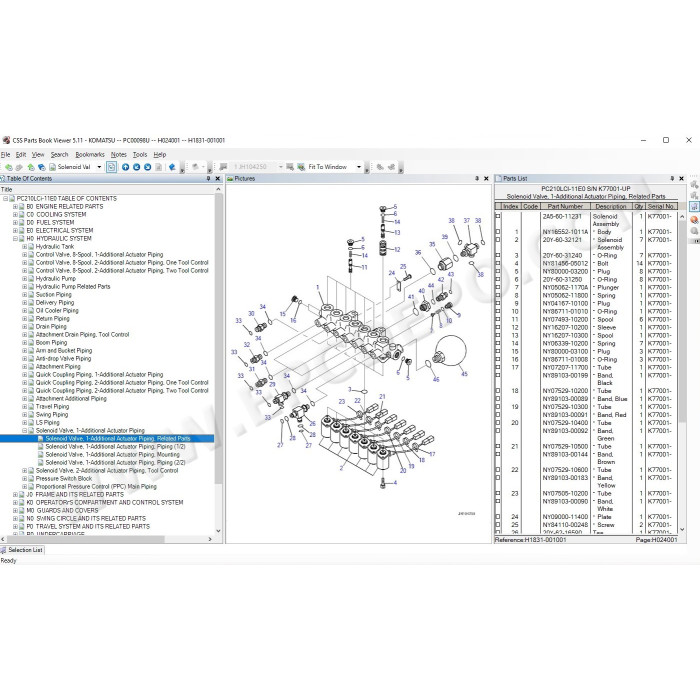The width and height of the screenshot is (700, 700).
Task: Click the blue circle up-arrow icon
Action: pos(125,167)
